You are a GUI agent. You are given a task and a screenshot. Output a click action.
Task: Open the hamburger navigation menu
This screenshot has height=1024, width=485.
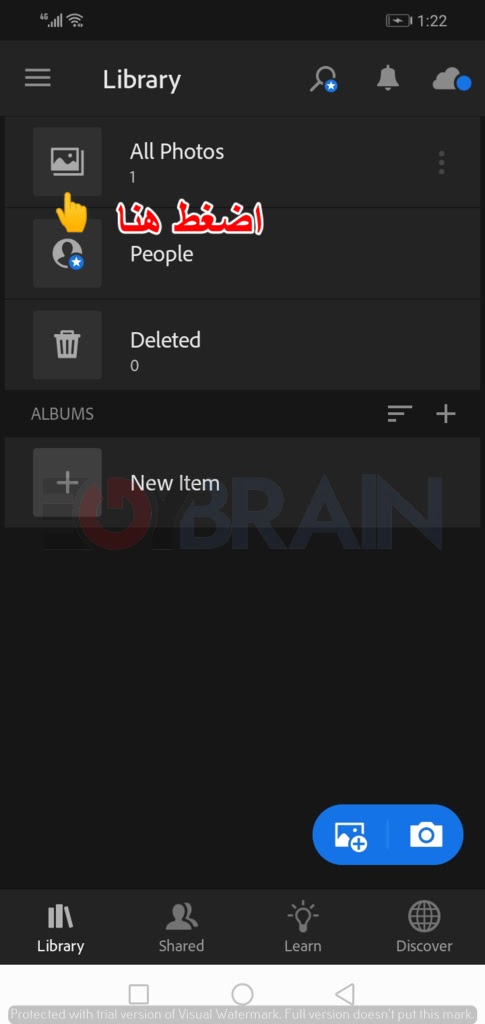(38, 78)
